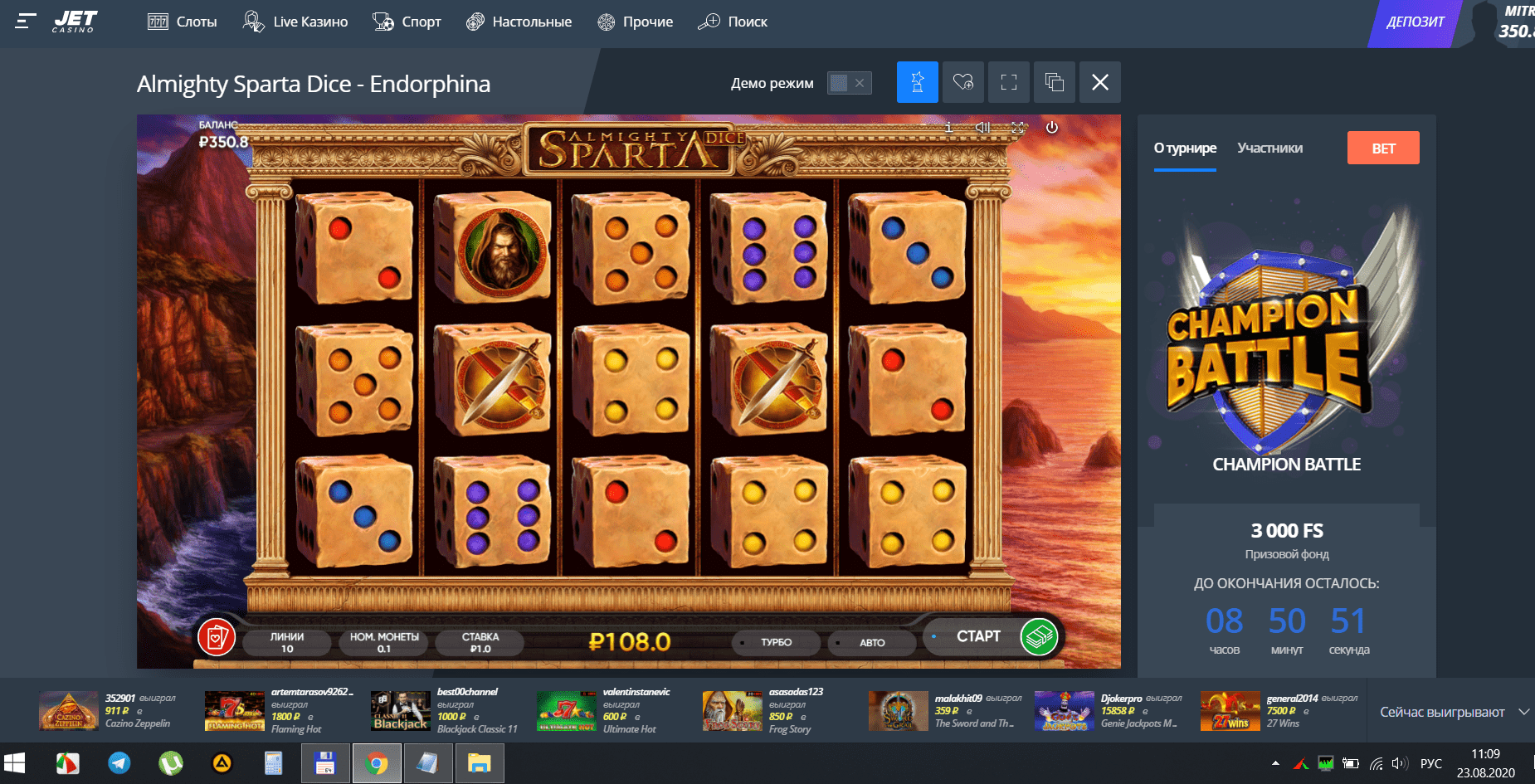Viewport: 1535px width, 784px height.
Task: Open the tournament trophy icon button
Action: tap(918, 82)
